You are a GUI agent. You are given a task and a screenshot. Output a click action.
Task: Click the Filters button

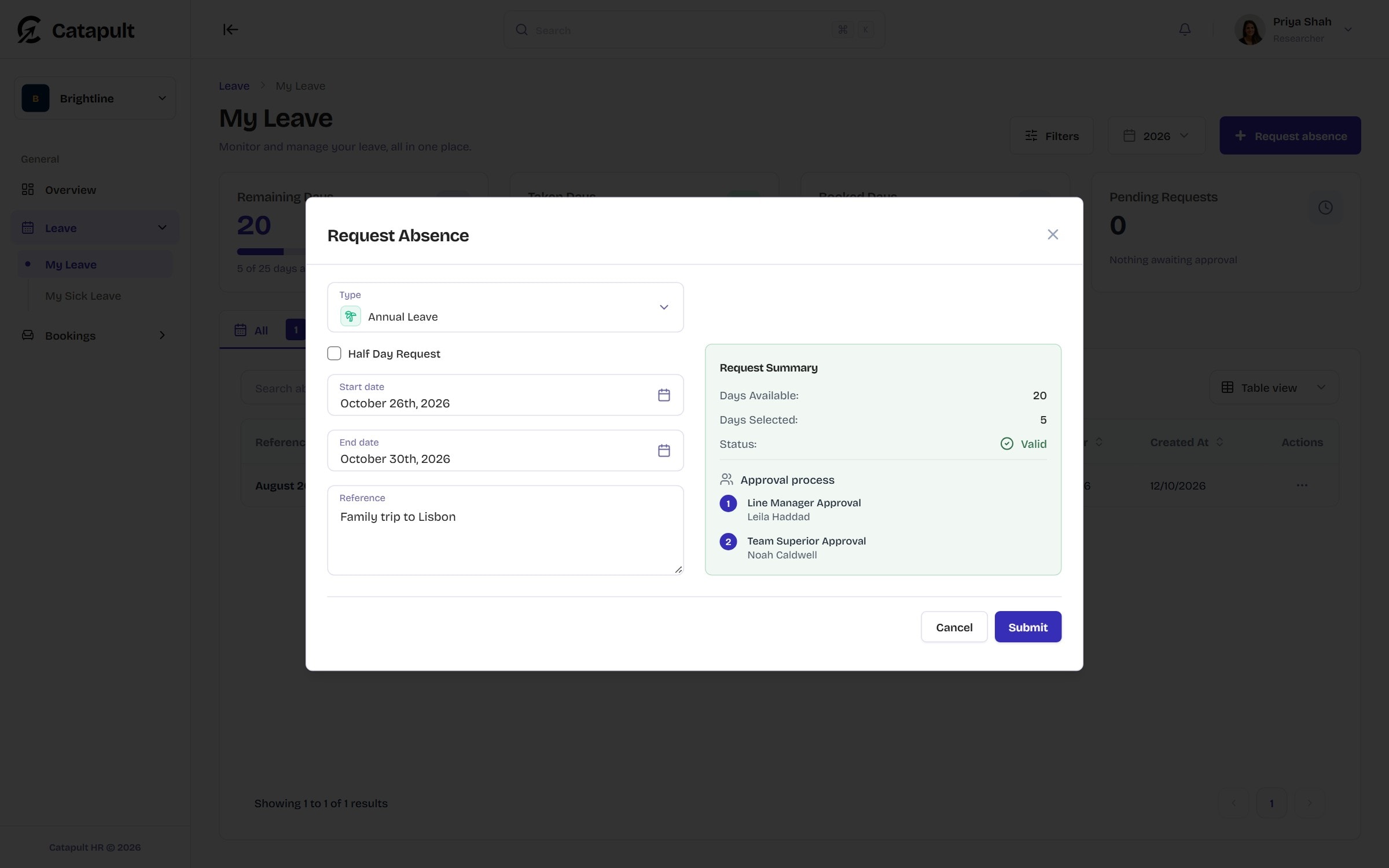(1052, 136)
